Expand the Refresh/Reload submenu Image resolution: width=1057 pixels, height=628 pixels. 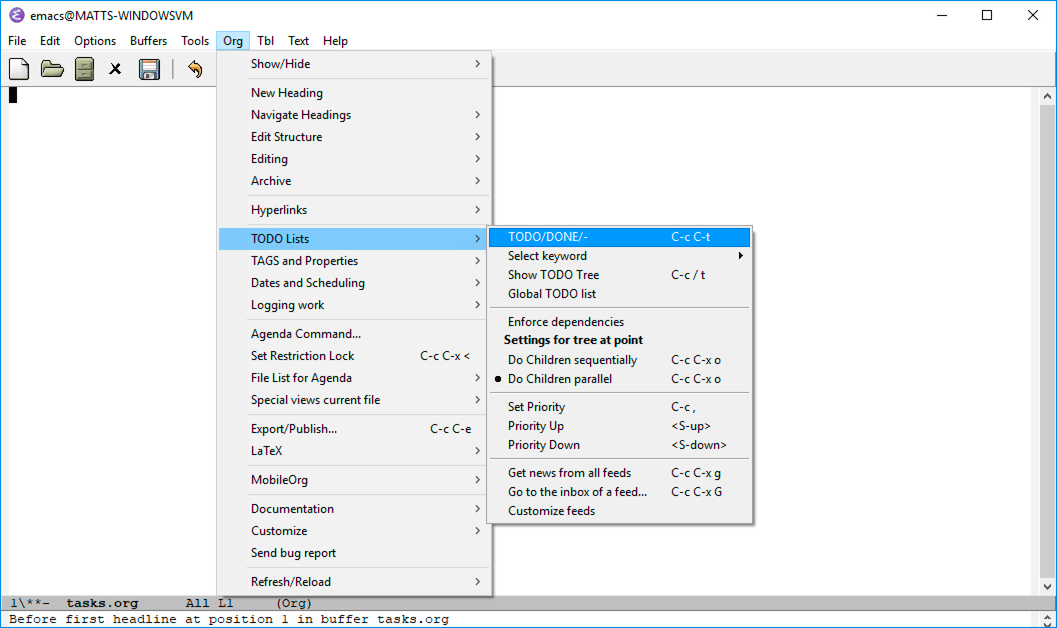click(x=290, y=581)
